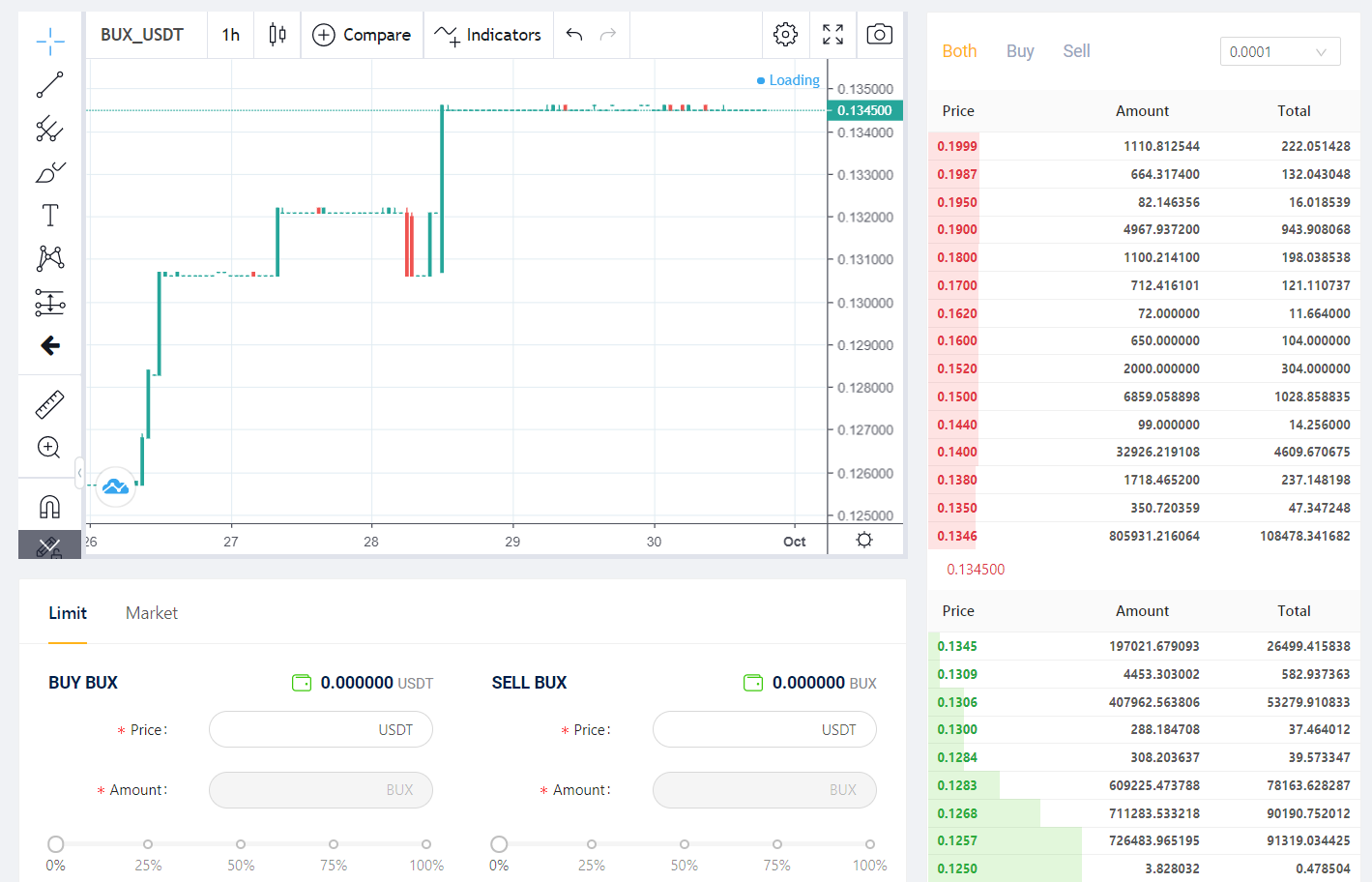This screenshot has height=882, width=1372.
Task: Select the prediction and measurement tool
Action: pyautogui.click(x=50, y=303)
